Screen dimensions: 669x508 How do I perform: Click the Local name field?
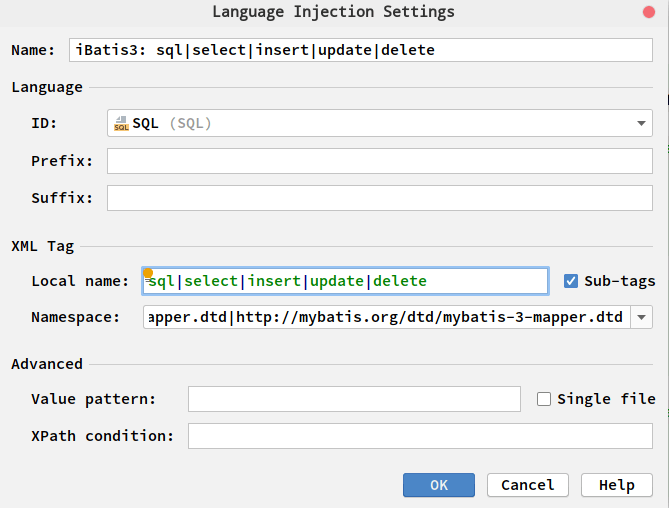point(345,281)
